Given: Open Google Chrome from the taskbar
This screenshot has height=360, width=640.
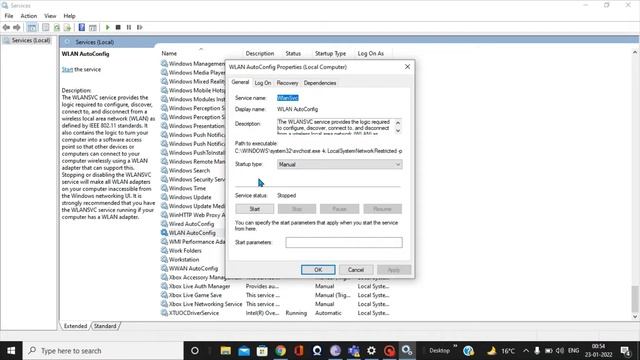Looking at the screenshot, I should tap(280, 351).
